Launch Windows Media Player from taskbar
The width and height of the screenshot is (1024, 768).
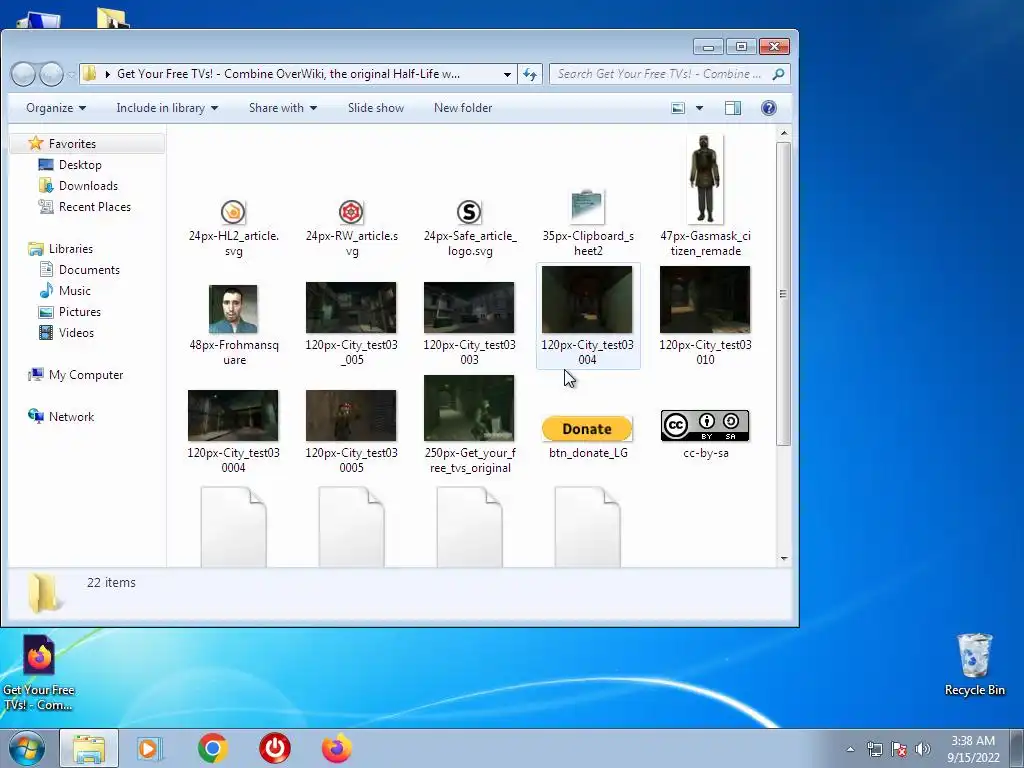(149, 748)
